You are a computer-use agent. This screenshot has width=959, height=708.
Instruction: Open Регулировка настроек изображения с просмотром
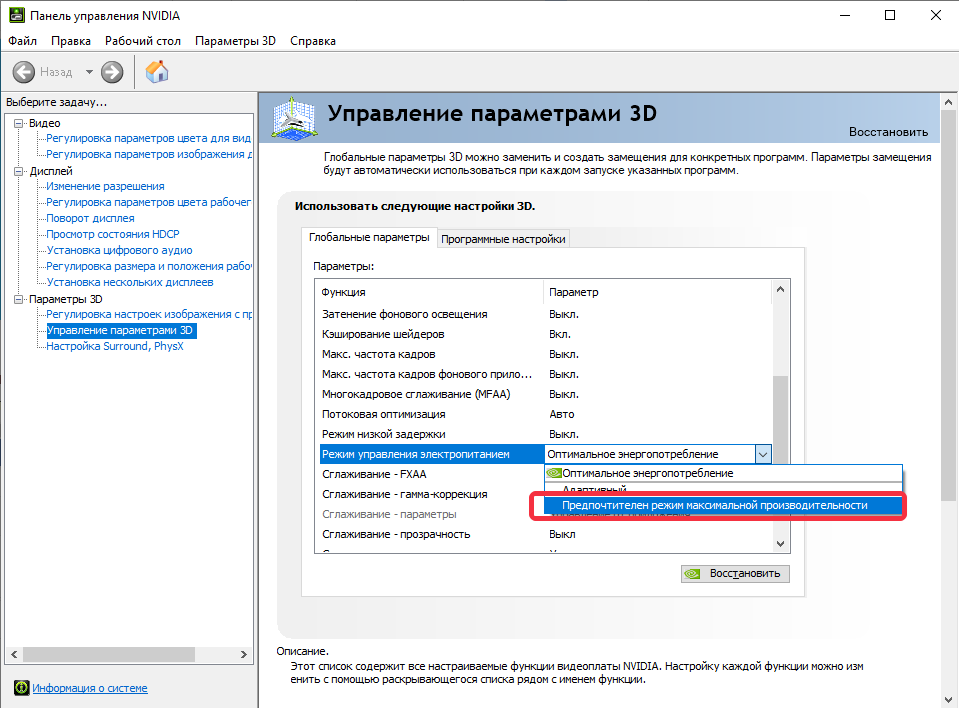pyautogui.click(x=149, y=314)
